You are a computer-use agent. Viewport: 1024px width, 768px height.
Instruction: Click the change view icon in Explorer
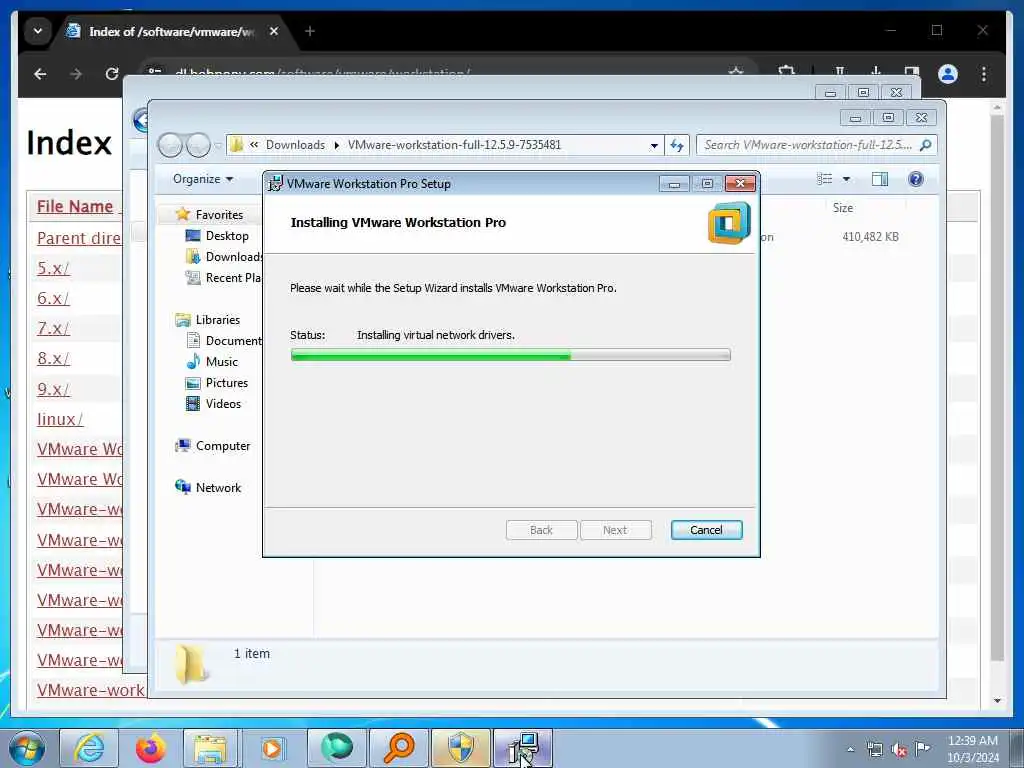(x=825, y=179)
